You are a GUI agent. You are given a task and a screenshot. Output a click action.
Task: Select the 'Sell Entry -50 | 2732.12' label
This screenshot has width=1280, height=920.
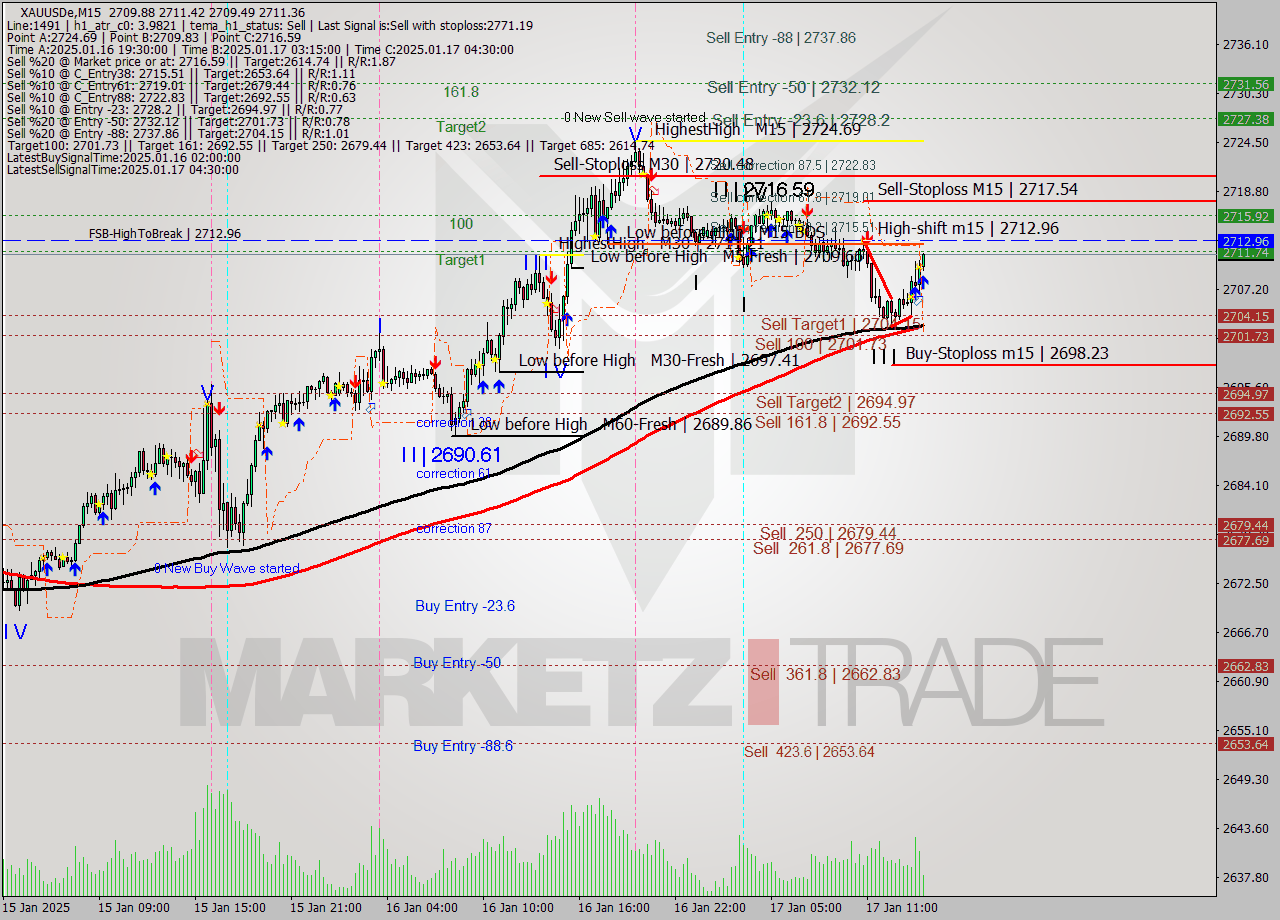click(794, 88)
